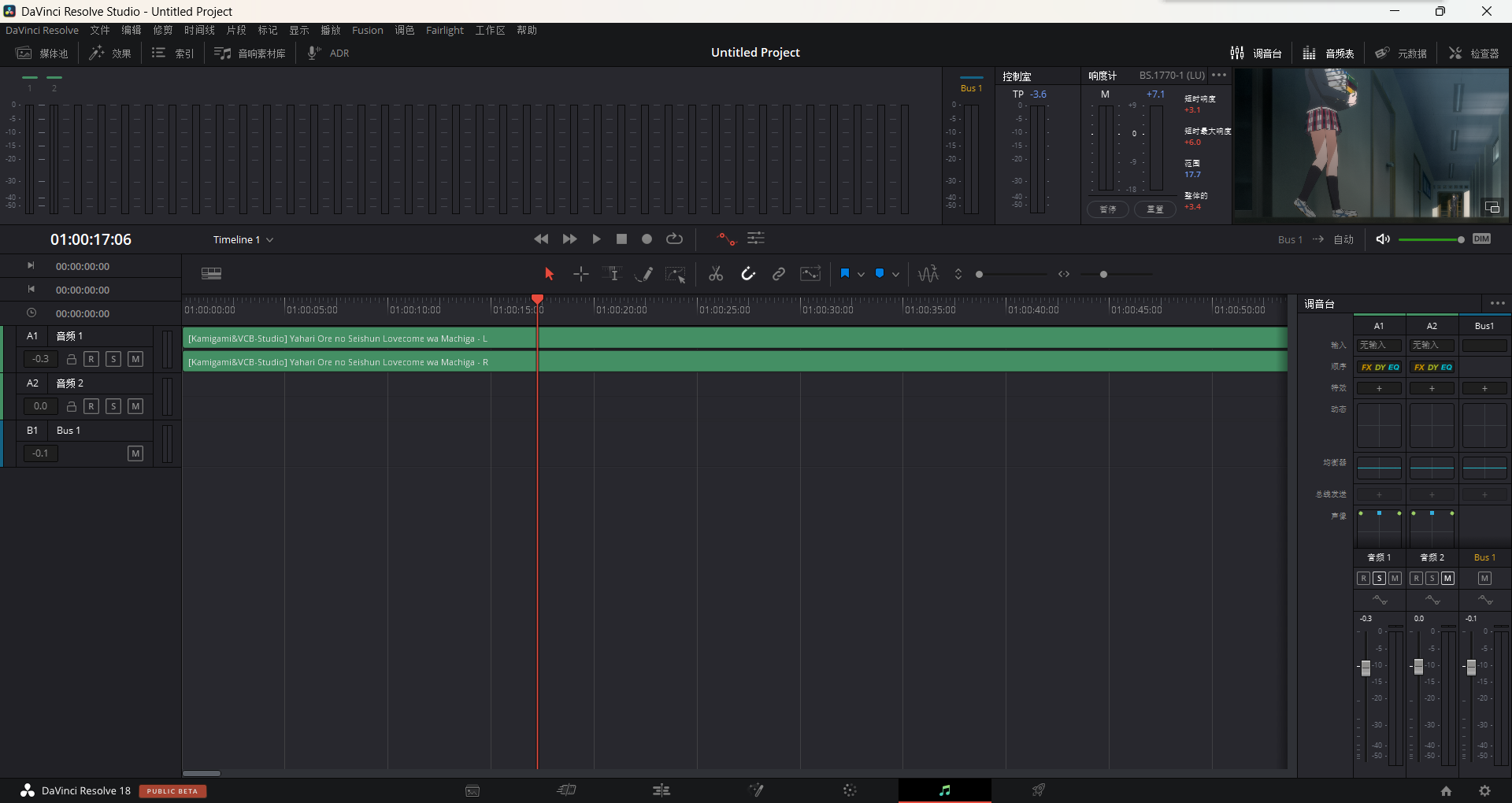Lock track A2 with the padlock
Viewport: 1512px width, 803px height.
point(71,406)
